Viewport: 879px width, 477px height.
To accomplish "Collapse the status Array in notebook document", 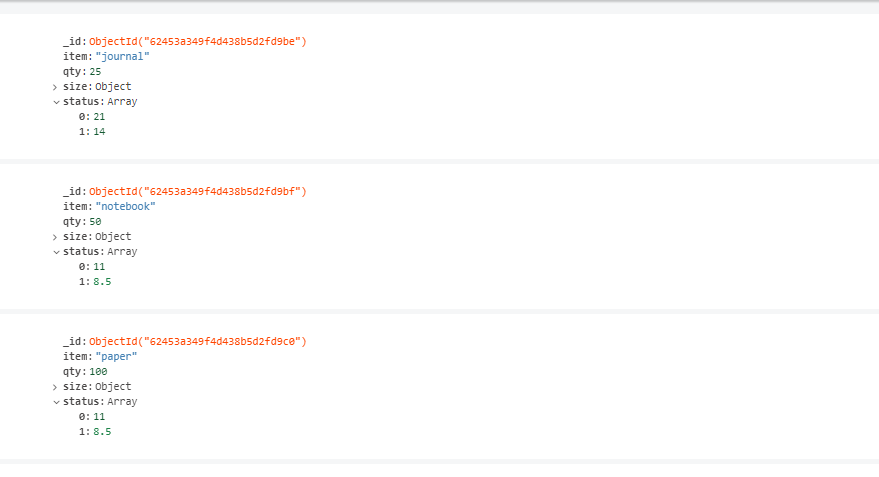I will [56, 252].
